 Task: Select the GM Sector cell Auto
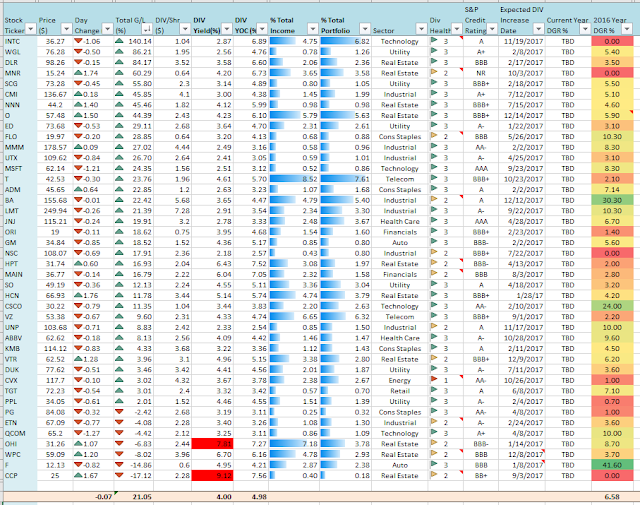399,242
